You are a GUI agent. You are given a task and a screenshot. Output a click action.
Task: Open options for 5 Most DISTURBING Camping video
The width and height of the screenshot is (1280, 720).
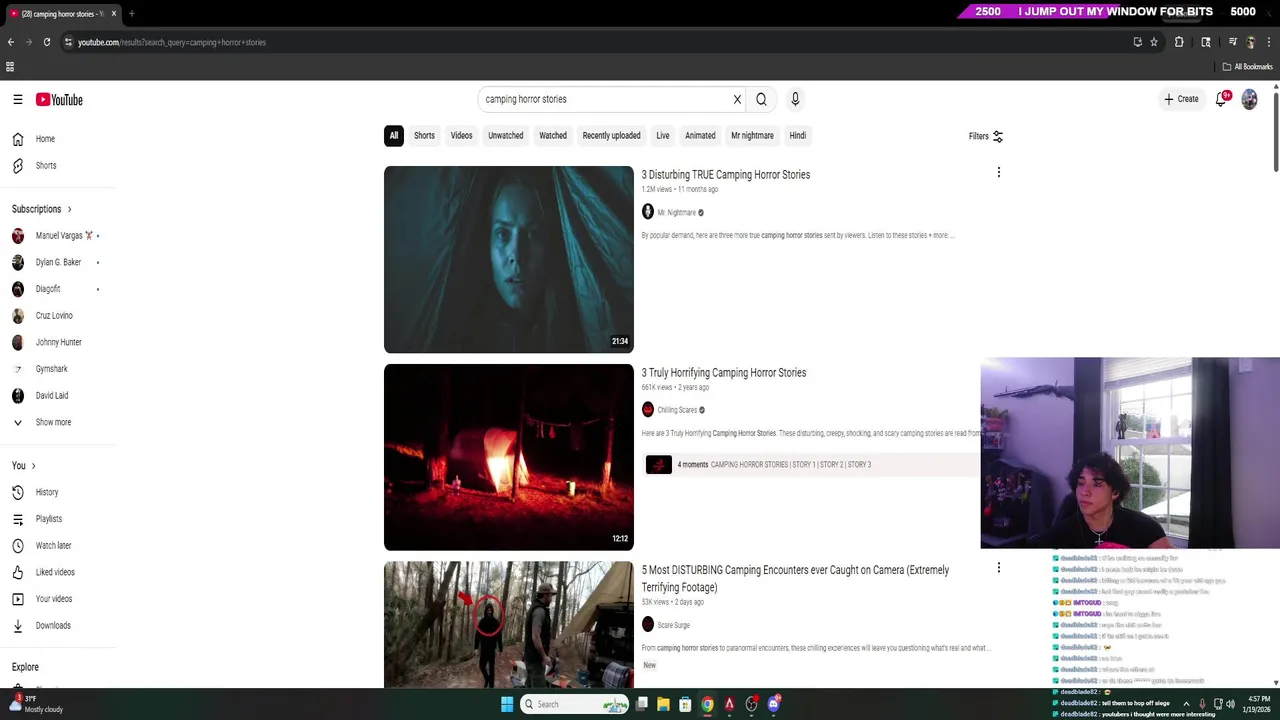[x=998, y=567]
